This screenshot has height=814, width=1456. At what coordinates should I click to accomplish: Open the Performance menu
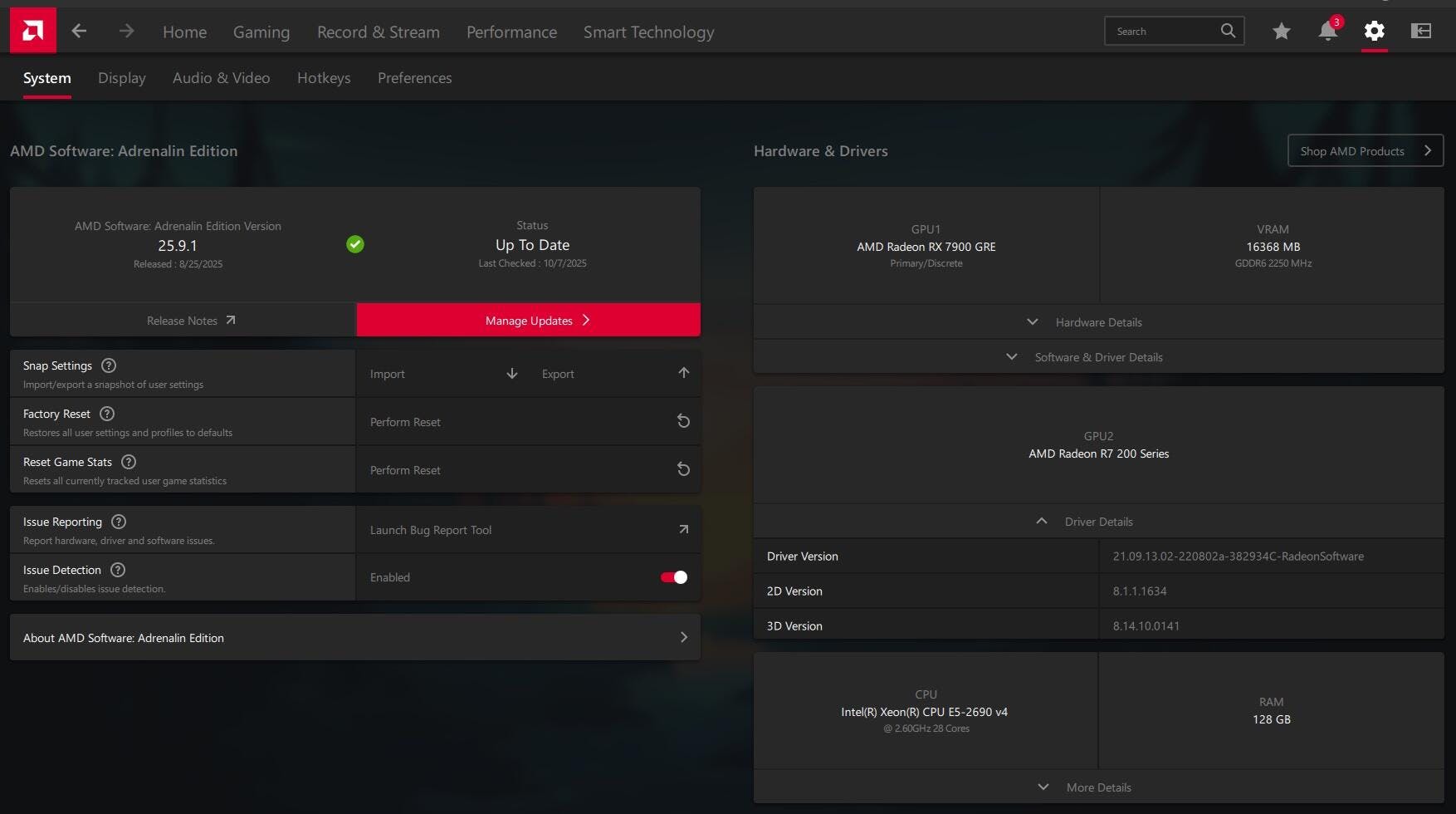[x=511, y=32]
